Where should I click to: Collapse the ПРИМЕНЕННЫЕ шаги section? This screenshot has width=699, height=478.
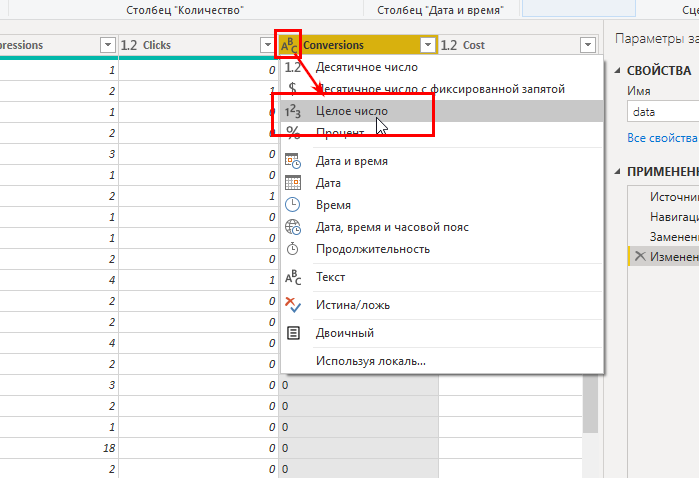pyautogui.click(x=617, y=171)
